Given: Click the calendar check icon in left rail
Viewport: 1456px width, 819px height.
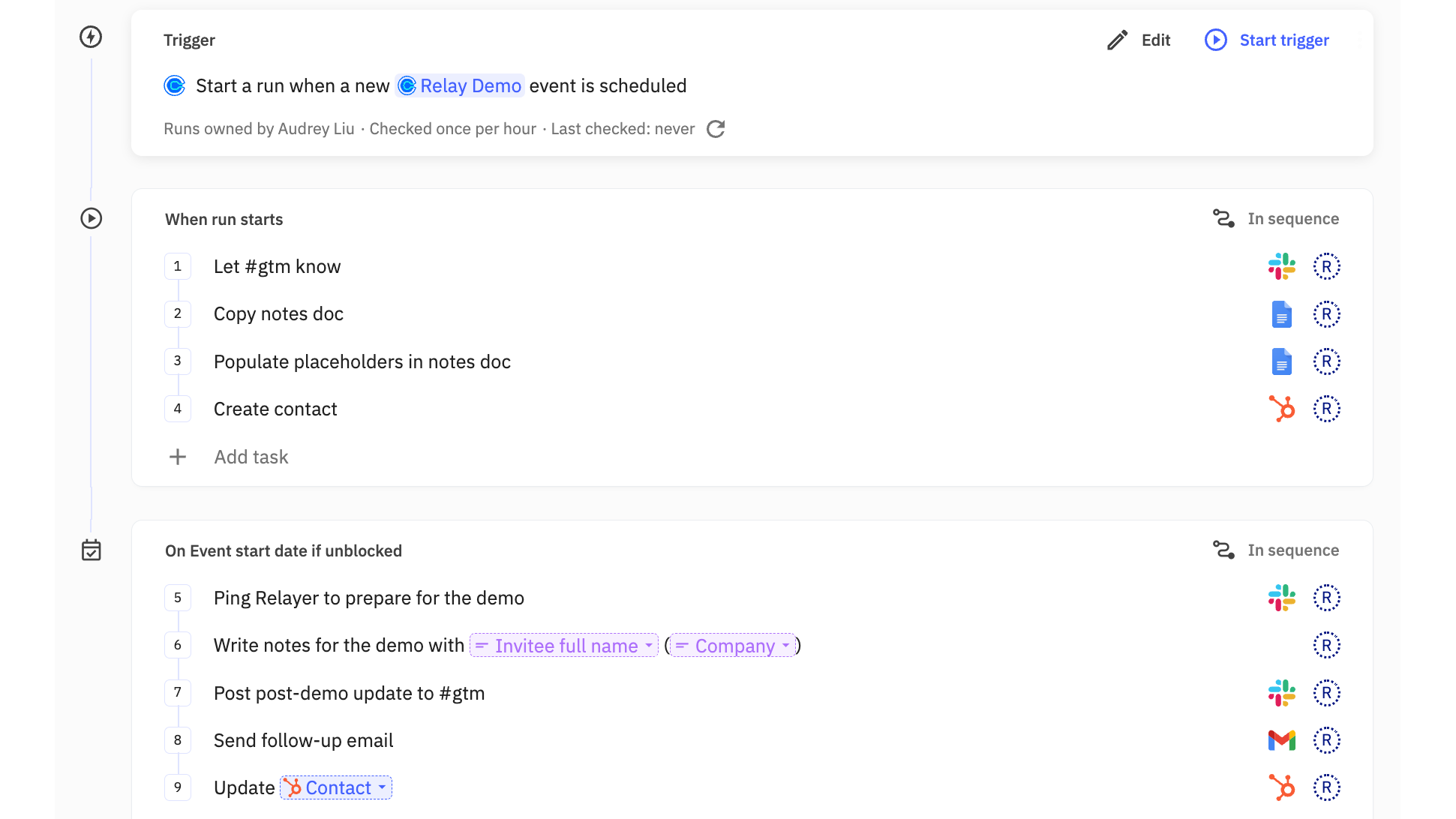Looking at the screenshot, I should (x=91, y=550).
